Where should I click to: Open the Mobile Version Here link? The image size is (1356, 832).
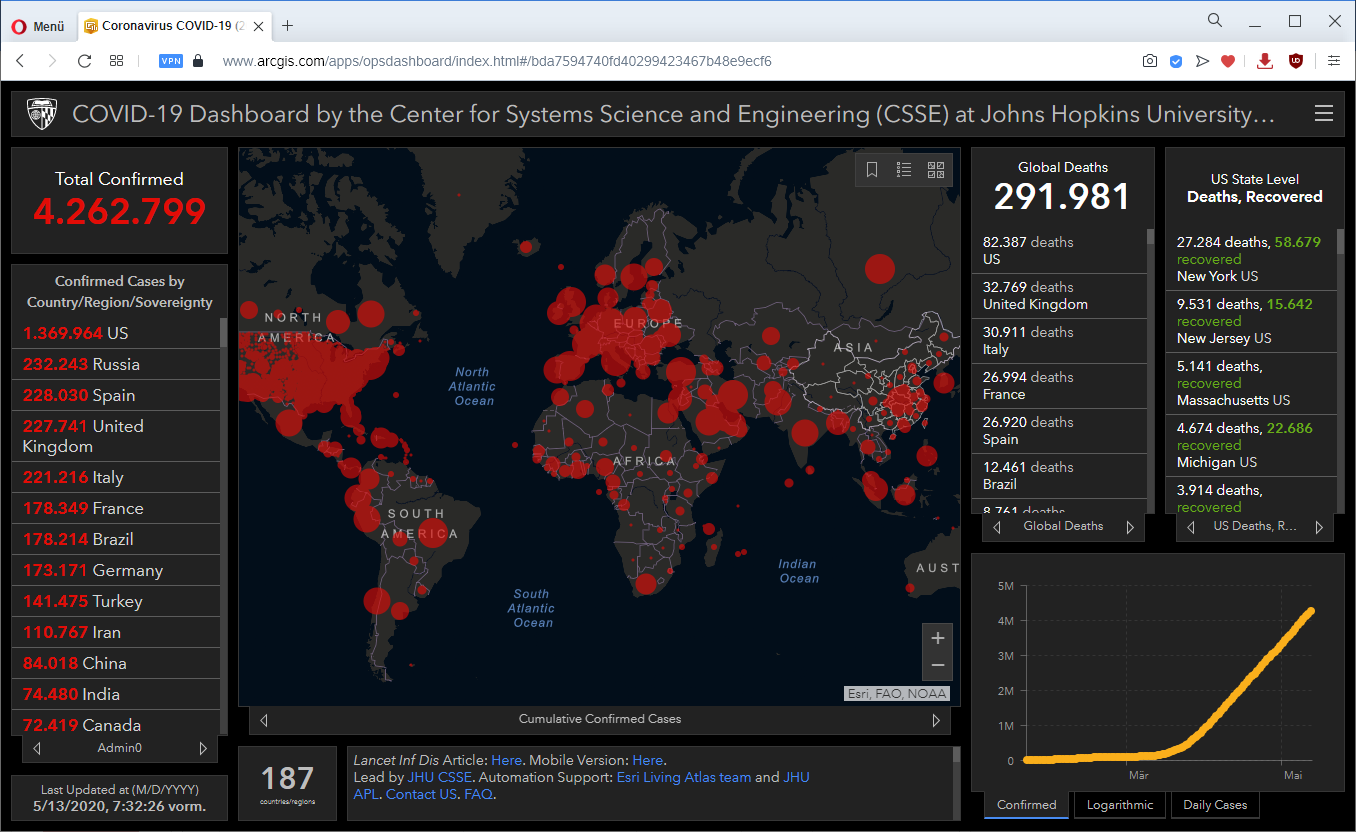pyautogui.click(x=647, y=760)
